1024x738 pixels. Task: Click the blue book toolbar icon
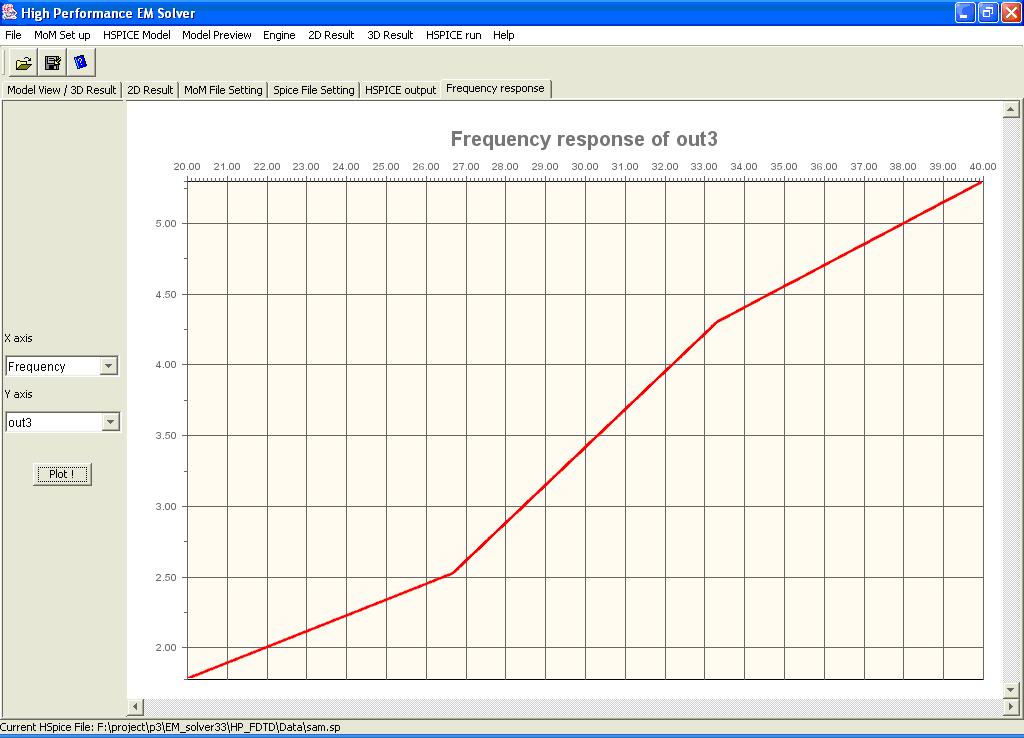[x=81, y=63]
